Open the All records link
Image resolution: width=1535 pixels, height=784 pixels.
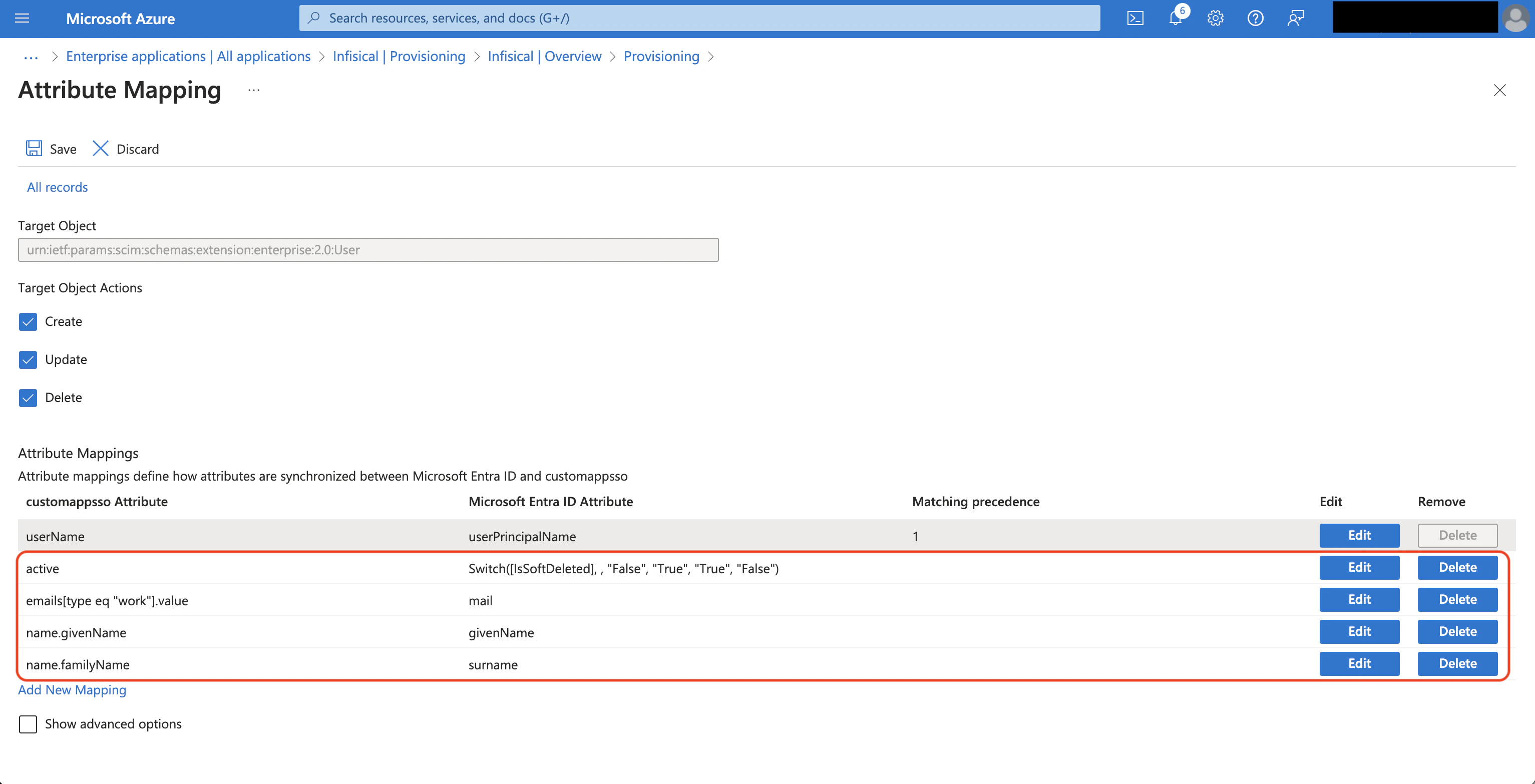[57, 187]
